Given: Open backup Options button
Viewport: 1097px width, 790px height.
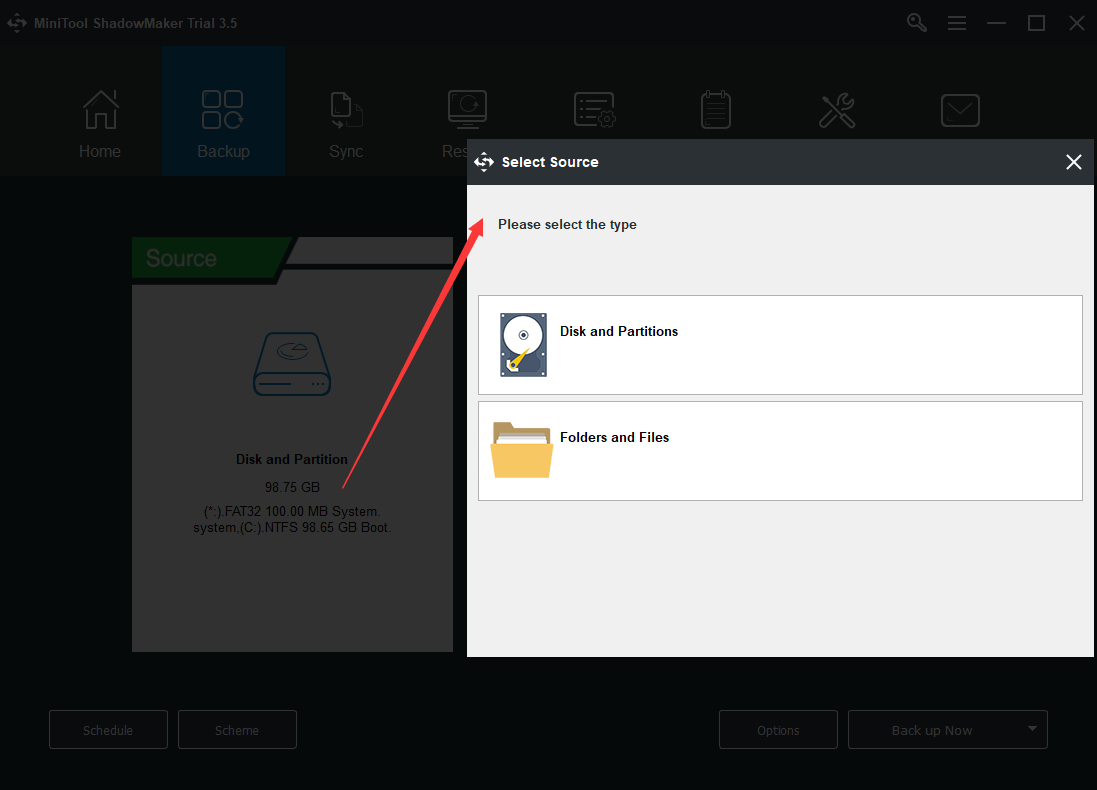Looking at the screenshot, I should click(778, 730).
